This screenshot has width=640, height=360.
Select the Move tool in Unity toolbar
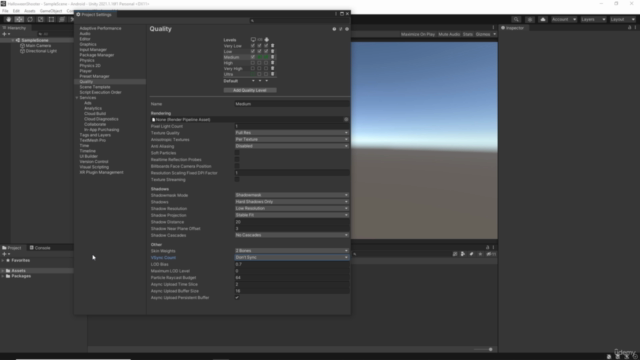point(19,19)
